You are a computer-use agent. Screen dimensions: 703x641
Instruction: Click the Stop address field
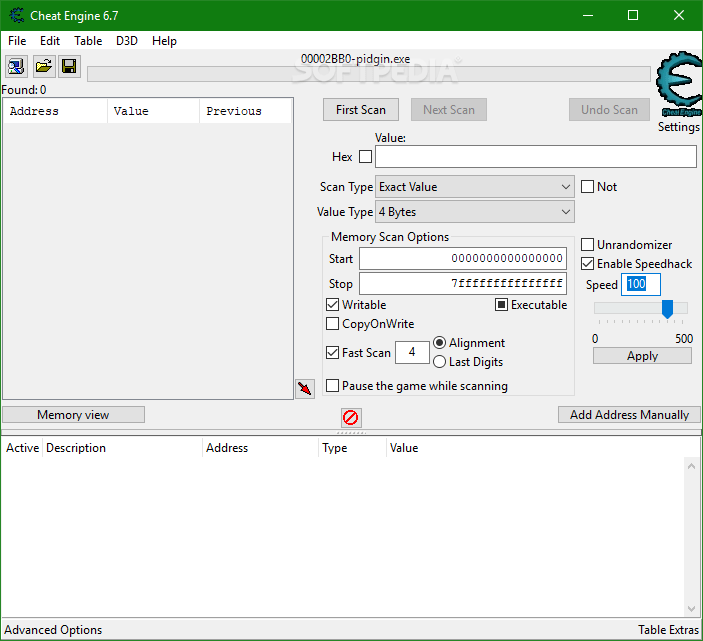(x=463, y=283)
